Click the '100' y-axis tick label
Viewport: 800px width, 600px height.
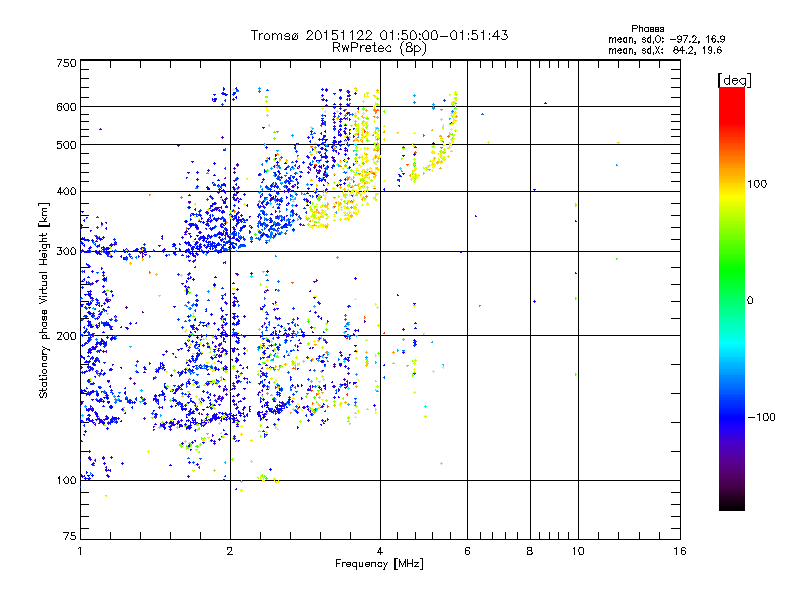coord(66,480)
